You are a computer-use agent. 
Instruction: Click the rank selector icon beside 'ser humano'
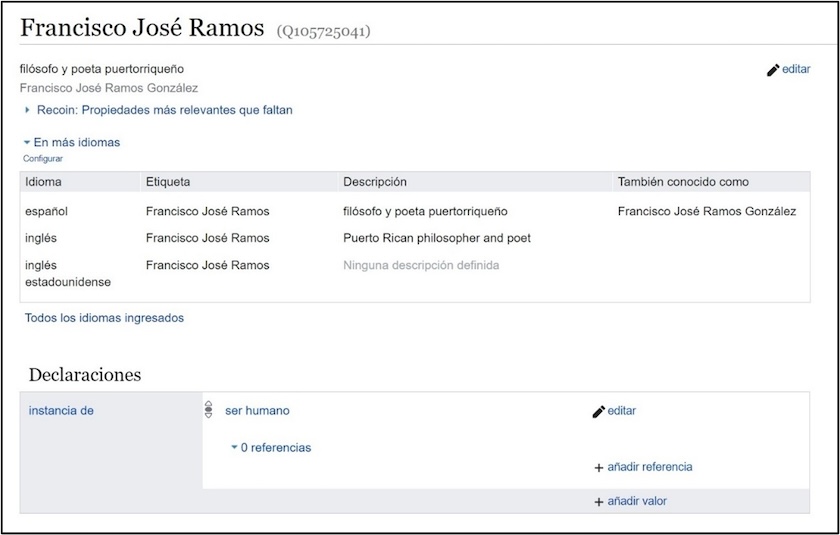tap(209, 410)
